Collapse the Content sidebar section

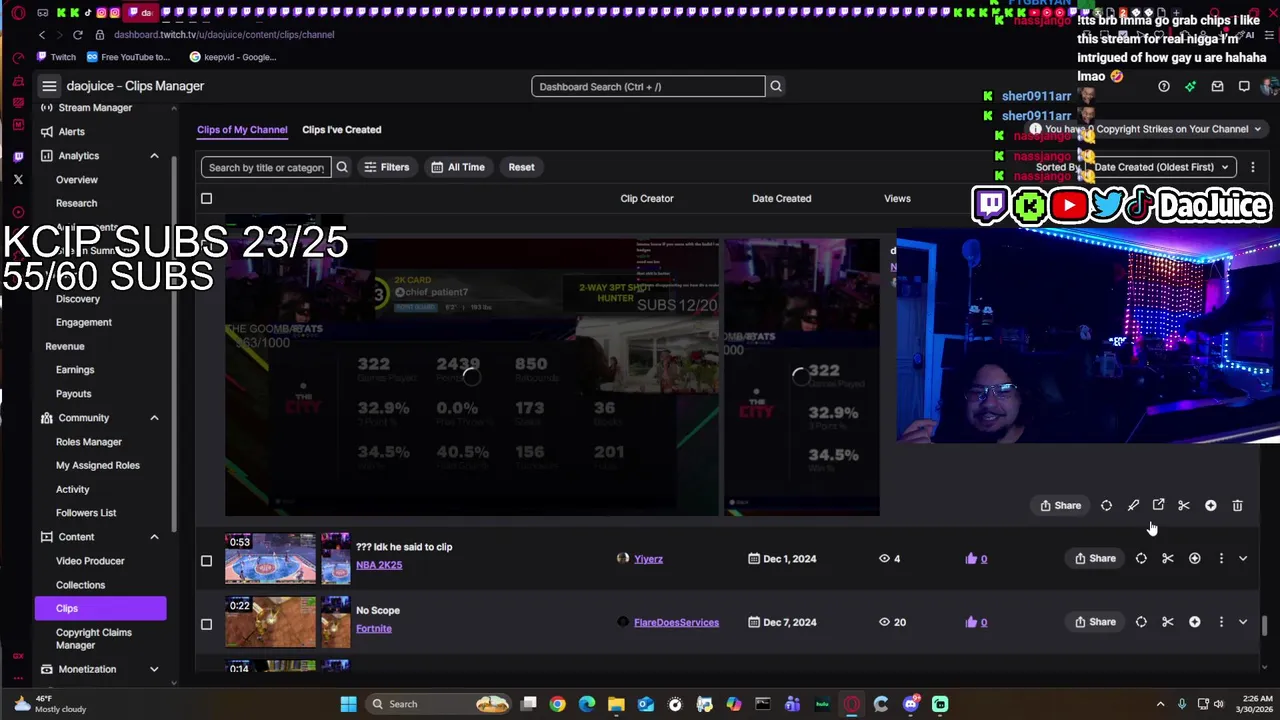[x=154, y=537]
